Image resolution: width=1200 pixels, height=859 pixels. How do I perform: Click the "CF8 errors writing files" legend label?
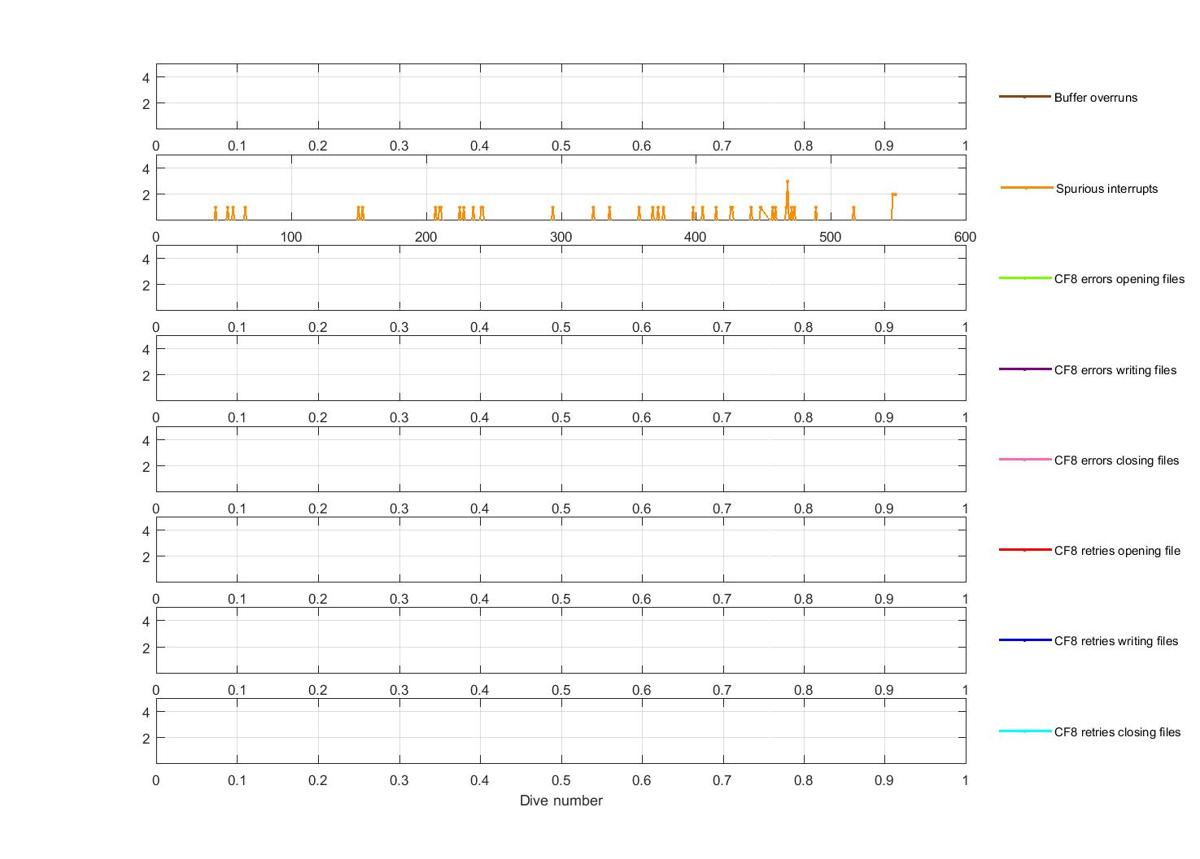(1115, 370)
